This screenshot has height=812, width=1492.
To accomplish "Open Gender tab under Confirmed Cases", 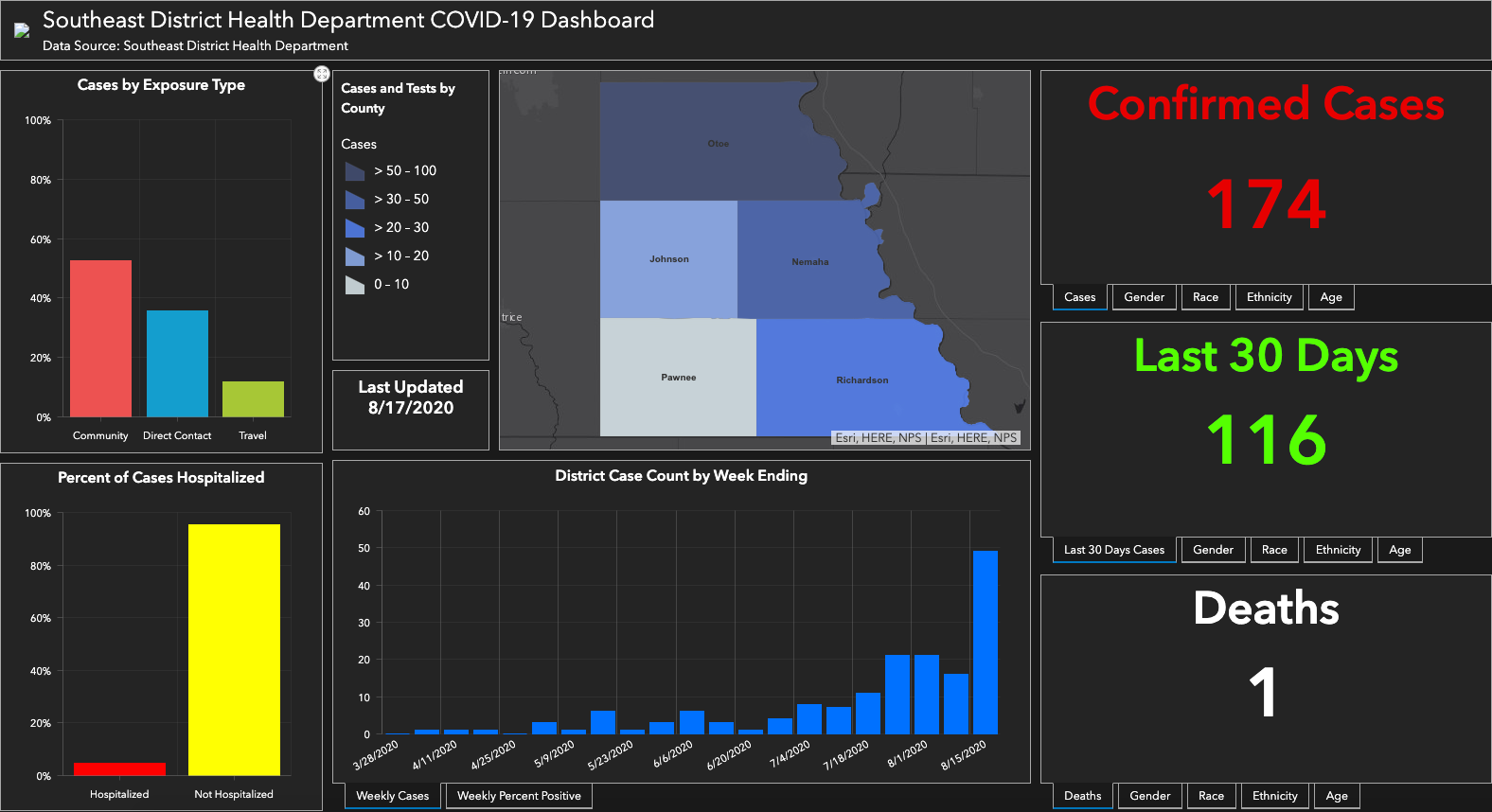I will pyautogui.click(x=1144, y=297).
